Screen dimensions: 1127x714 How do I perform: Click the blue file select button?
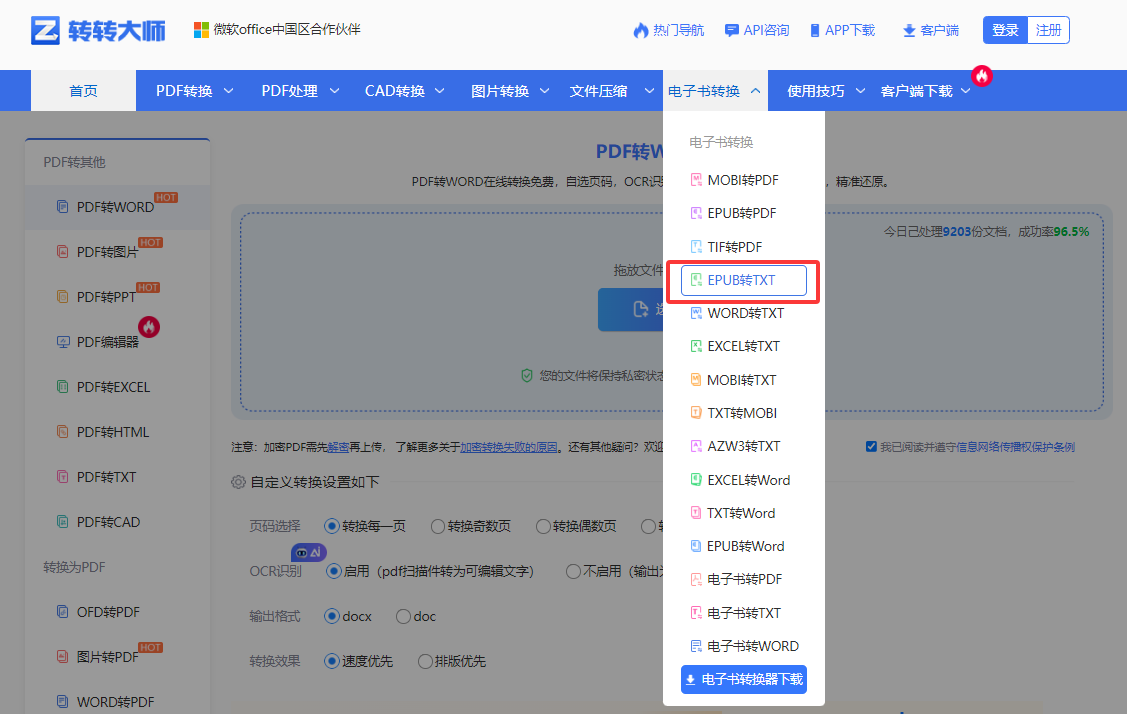tap(630, 309)
